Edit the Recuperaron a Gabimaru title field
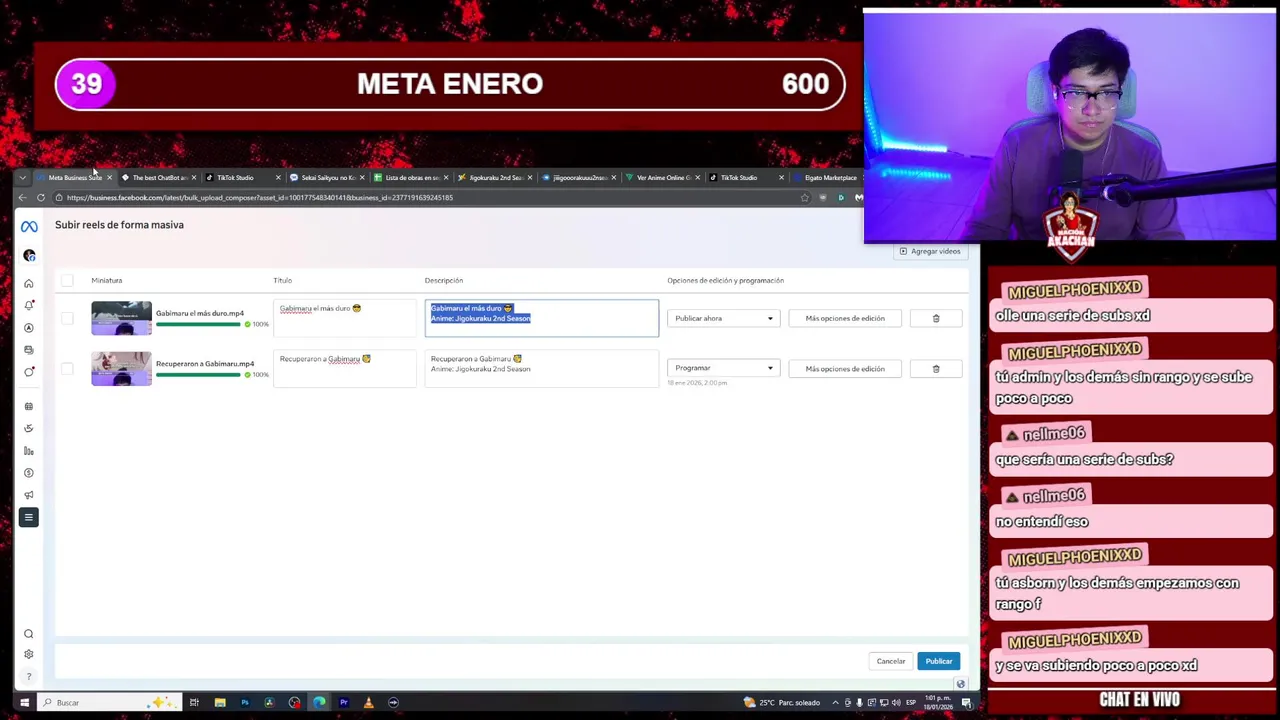 click(345, 369)
